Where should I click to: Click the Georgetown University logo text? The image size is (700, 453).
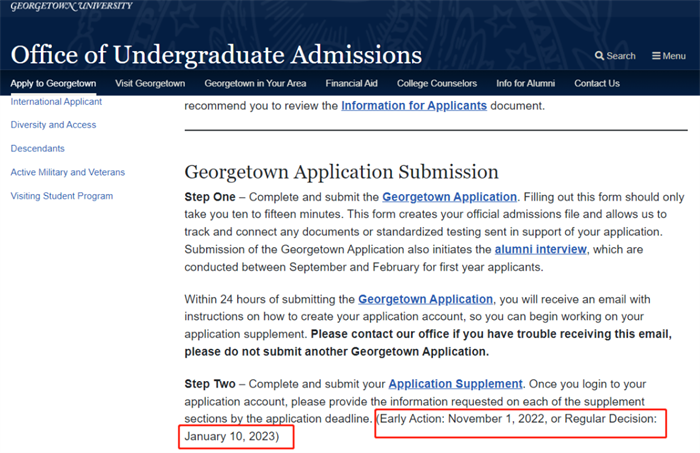(71, 6)
